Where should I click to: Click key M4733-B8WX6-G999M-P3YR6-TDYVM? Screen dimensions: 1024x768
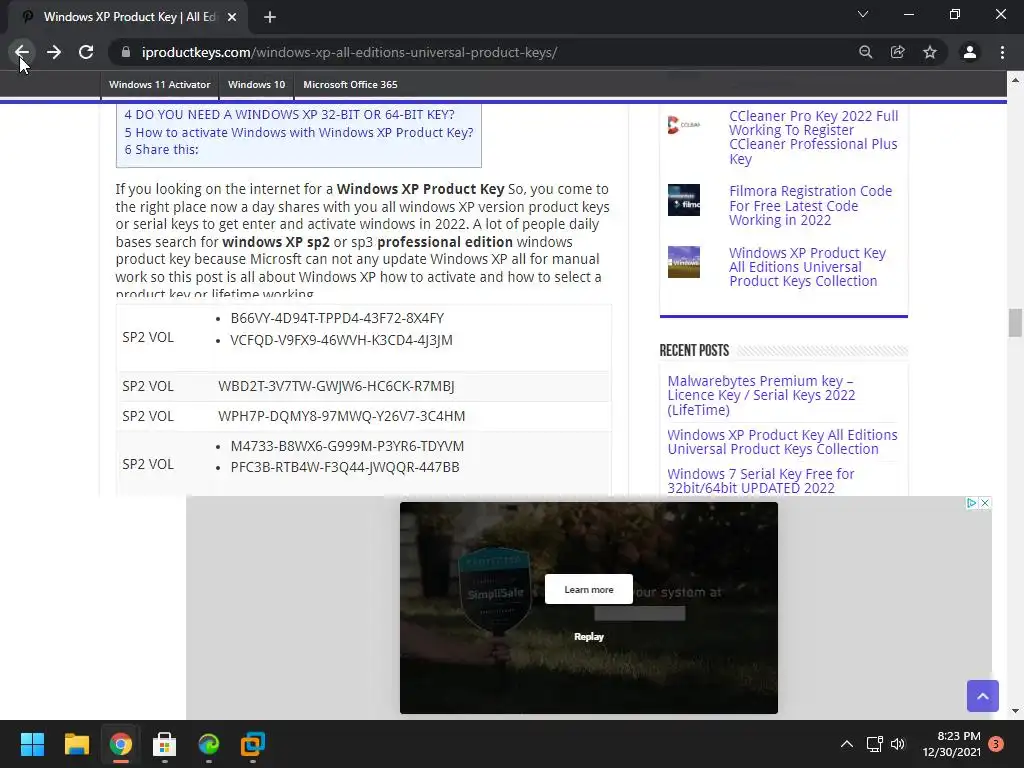[x=347, y=446]
